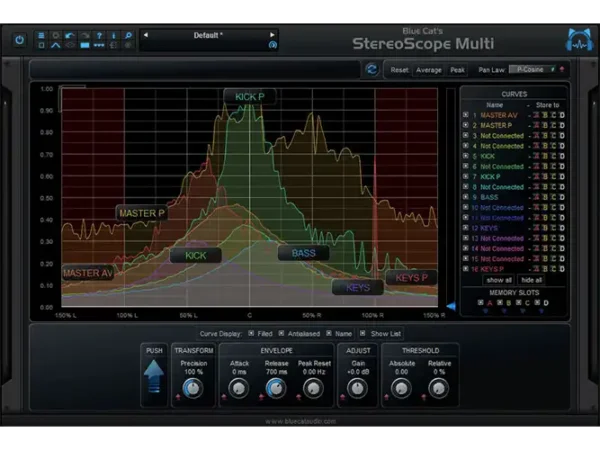This screenshot has width=600, height=450.
Task: Click the KICK P label on graph
Action: click(x=249, y=97)
